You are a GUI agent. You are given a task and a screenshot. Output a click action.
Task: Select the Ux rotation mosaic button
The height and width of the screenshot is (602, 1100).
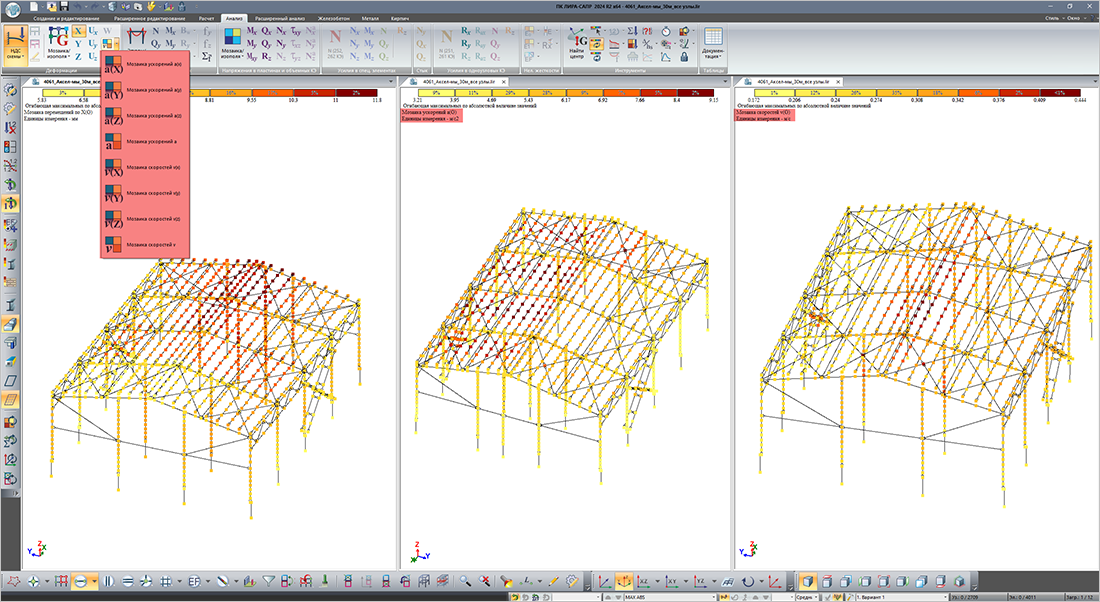(x=93, y=32)
